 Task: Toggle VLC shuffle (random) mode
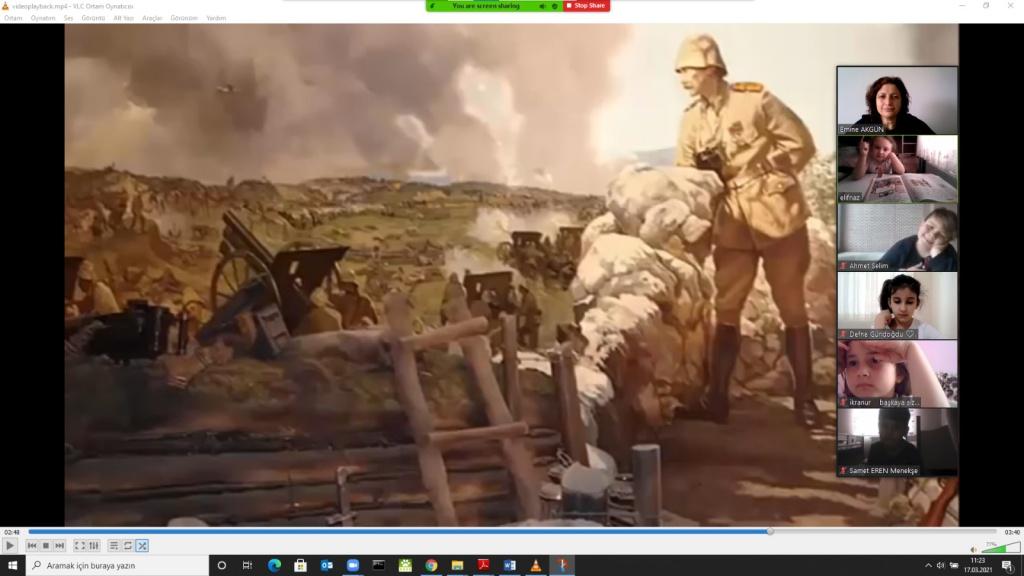point(142,545)
